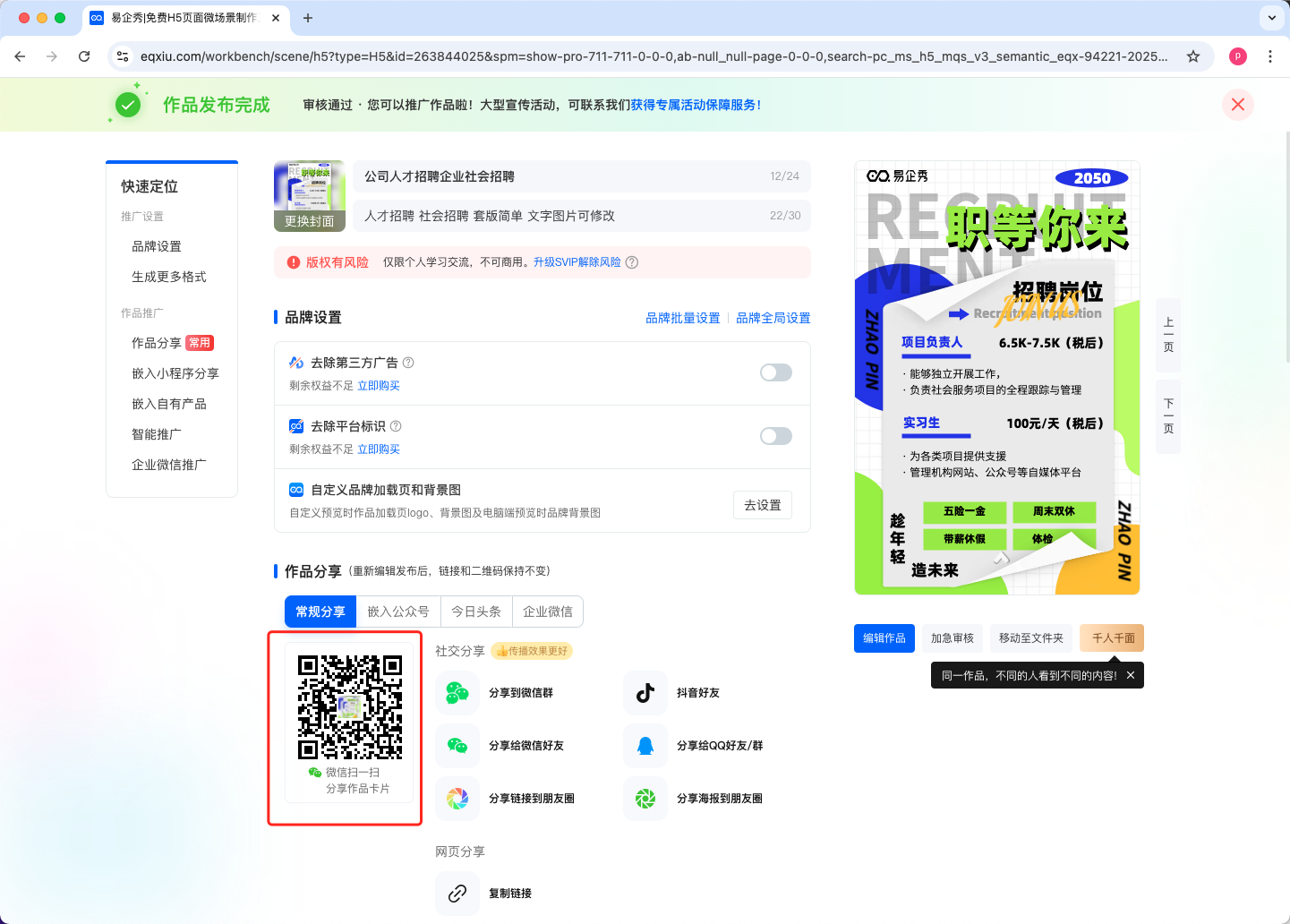Expand the tab search dropdown arrow
The height and width of the screenshot is (924, 1290).
(1271, 18)
